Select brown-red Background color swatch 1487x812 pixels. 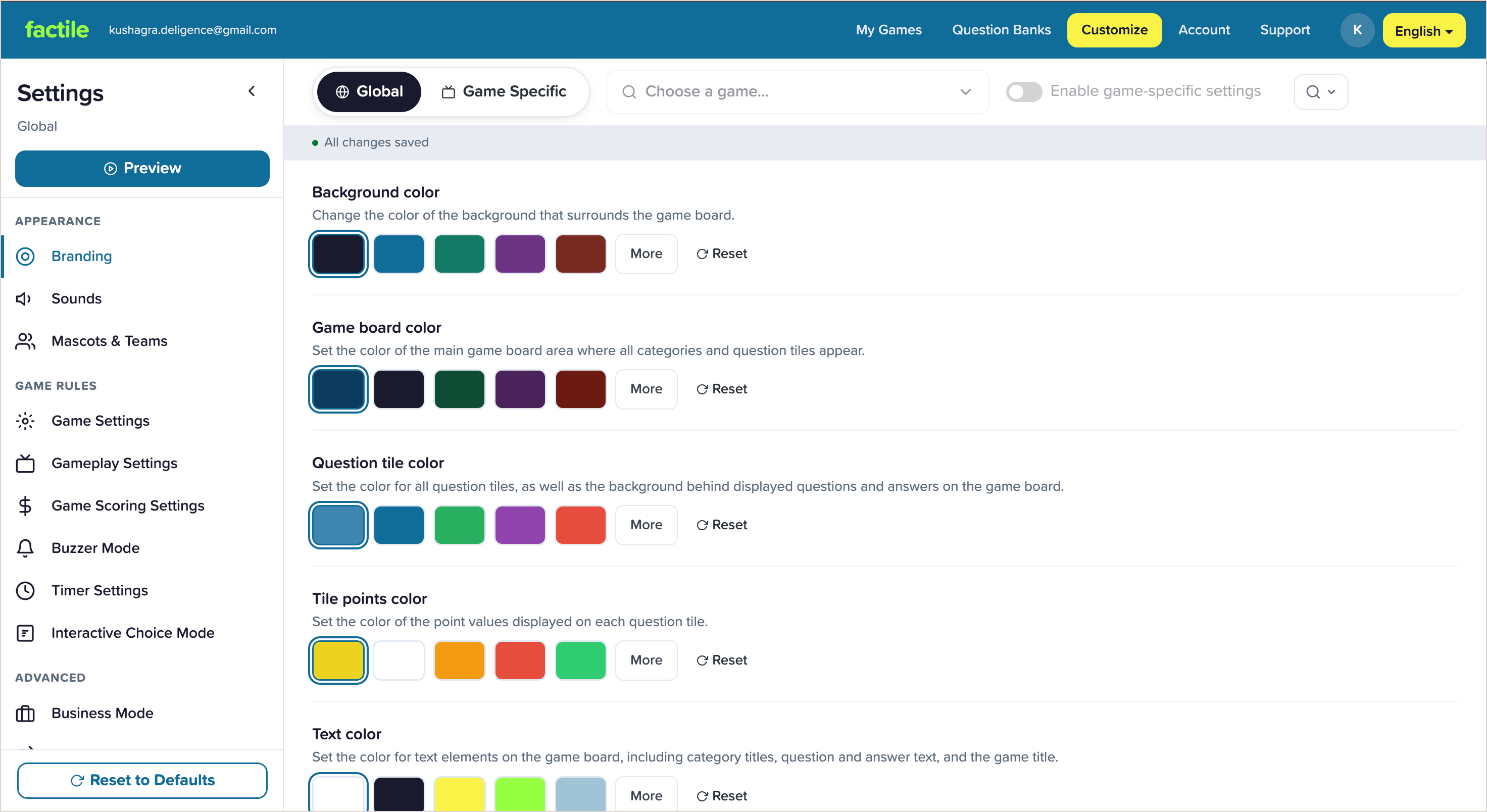click(x=581, y=254)
